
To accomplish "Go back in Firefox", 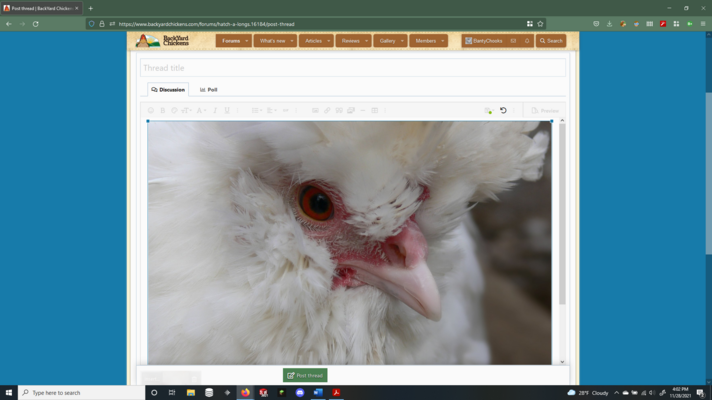I will click(9, 24).
